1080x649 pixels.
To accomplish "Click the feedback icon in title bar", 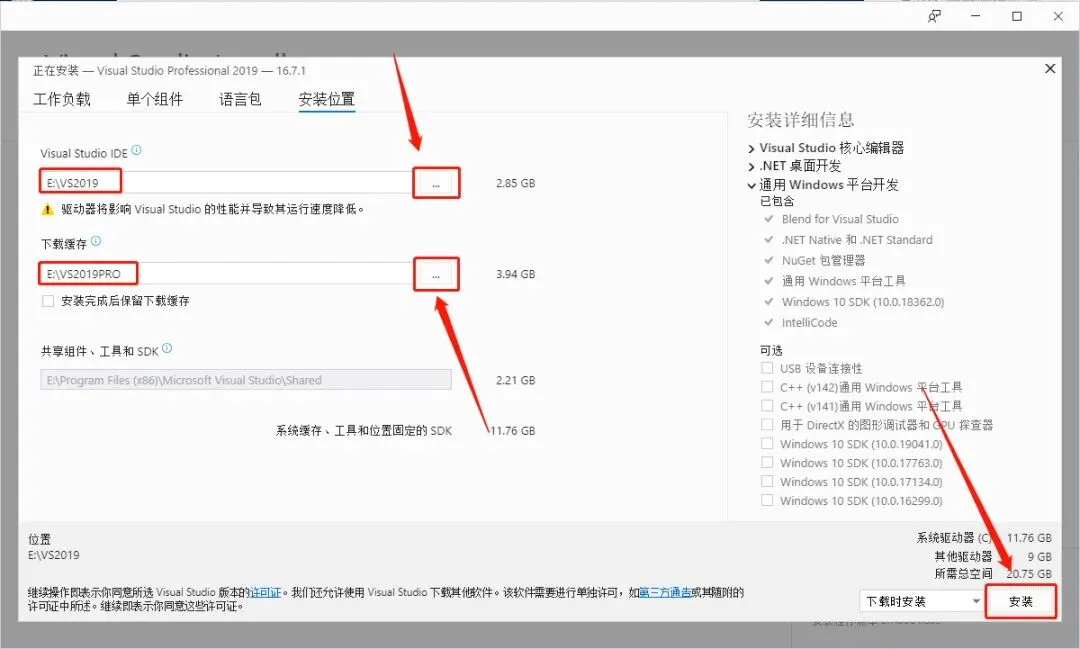I will 934,17.
